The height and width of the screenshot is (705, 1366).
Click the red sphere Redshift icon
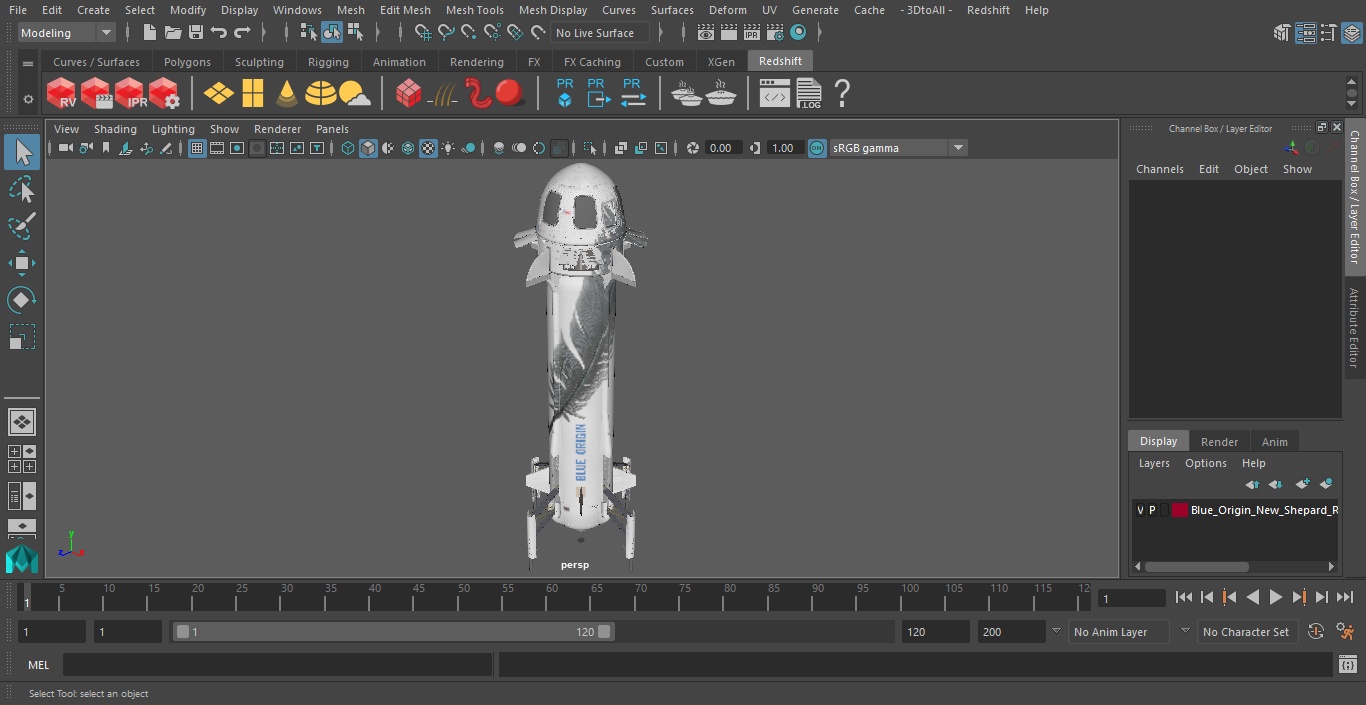510,93
